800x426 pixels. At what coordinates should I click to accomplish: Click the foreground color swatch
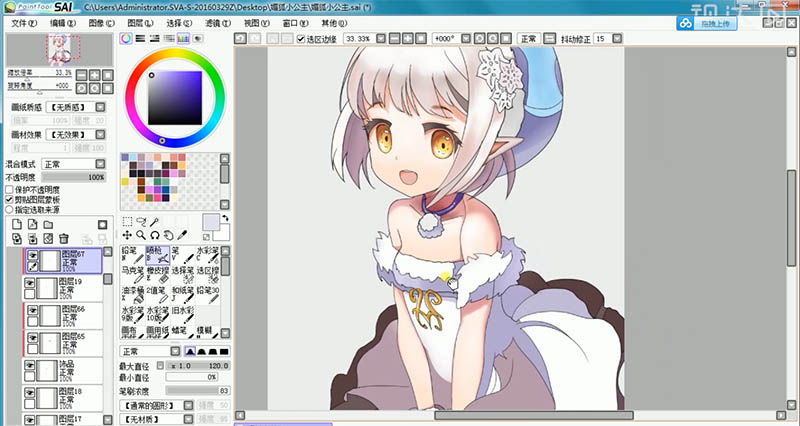pos(210,222)
